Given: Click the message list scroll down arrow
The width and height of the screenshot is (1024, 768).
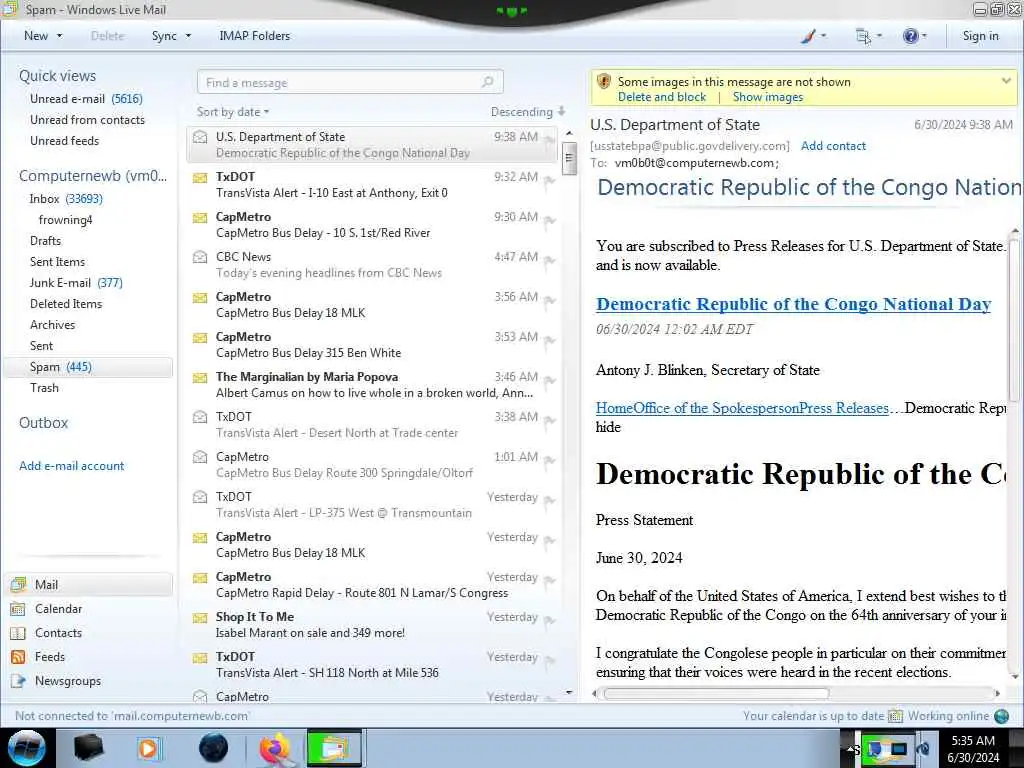Looking at the screenshot, I should point(569,692).
